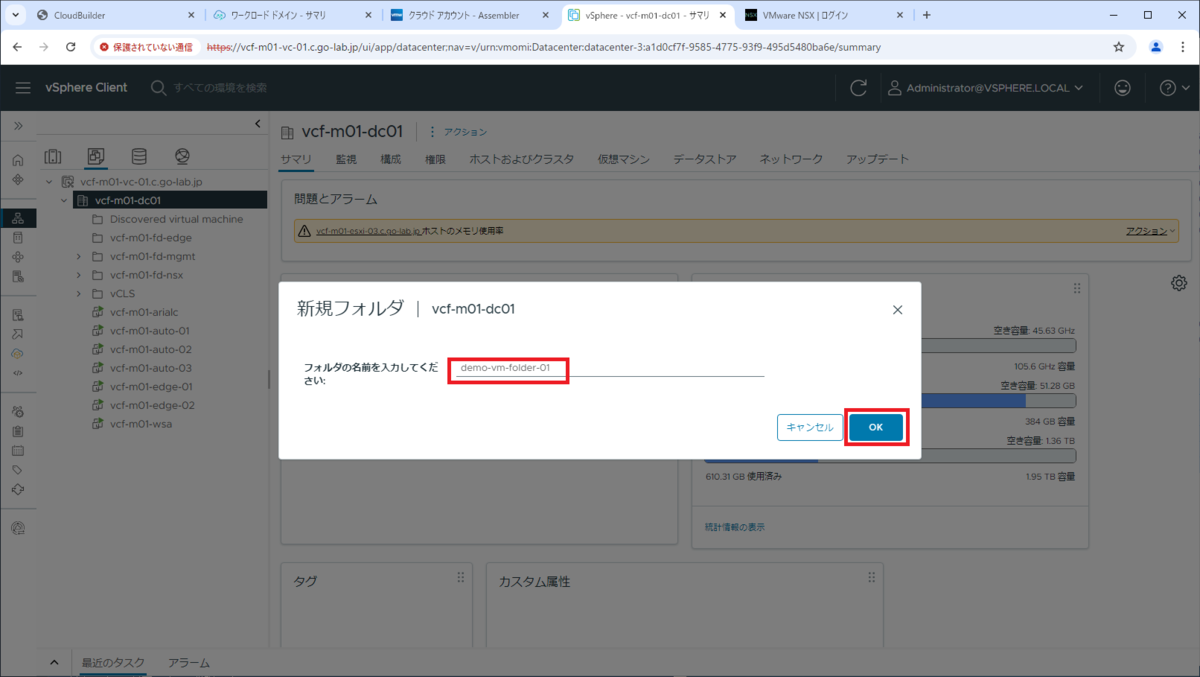
Task: Collapse the inventory tree panel arrow
Action: coord(258,124)
